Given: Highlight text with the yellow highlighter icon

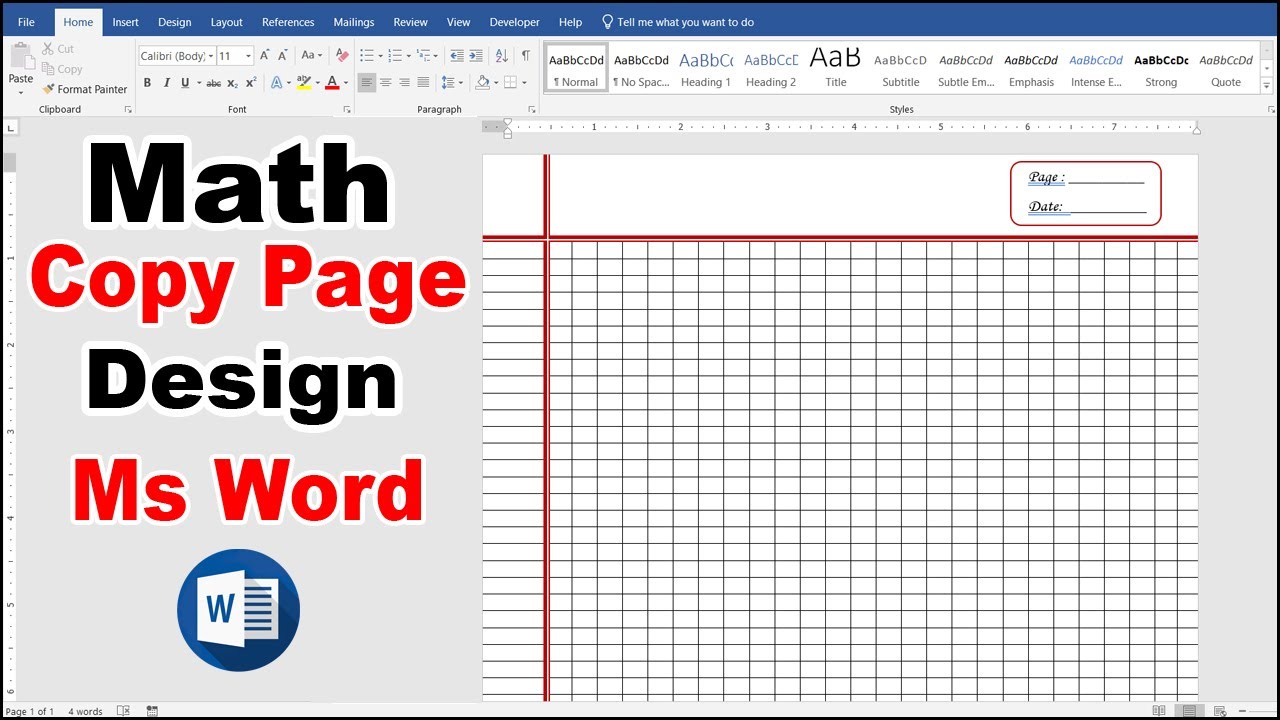Looking at the screenshot, I should coord(303,83).
